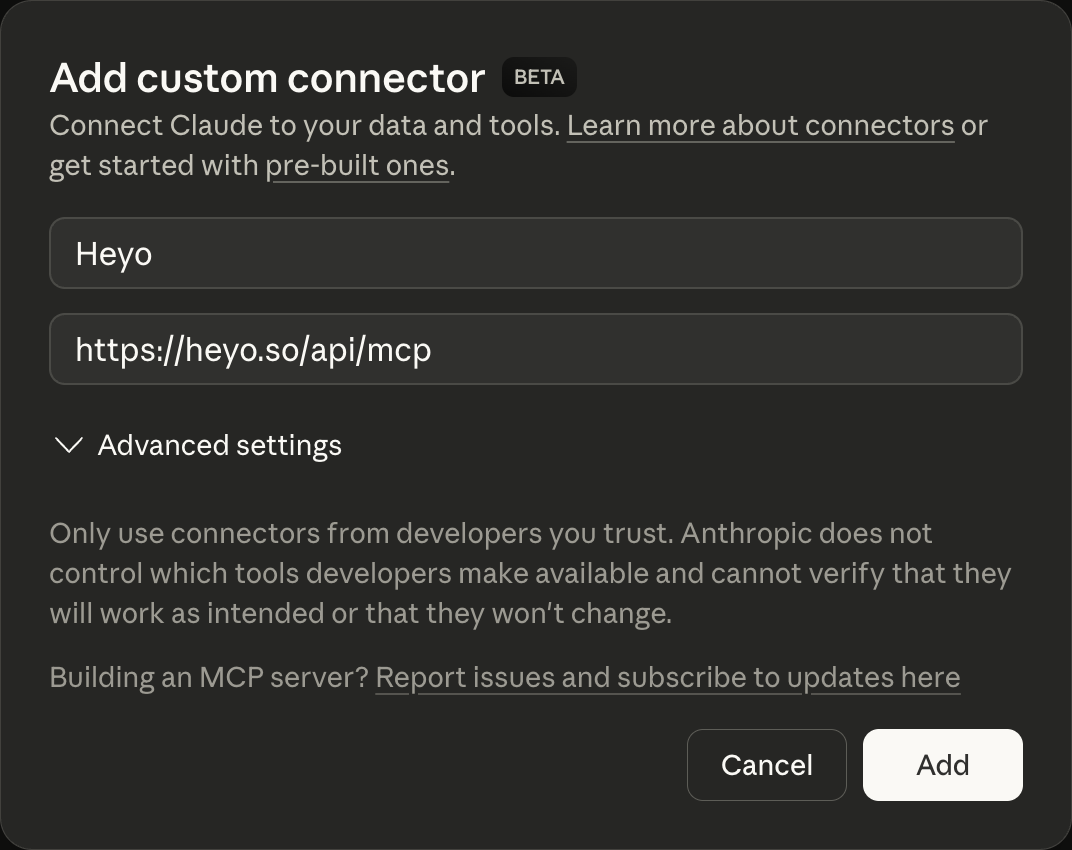1072x850 pixels.
Task: Collapse the Advanced settings disclosure arrow
Action: click(68, 446)
